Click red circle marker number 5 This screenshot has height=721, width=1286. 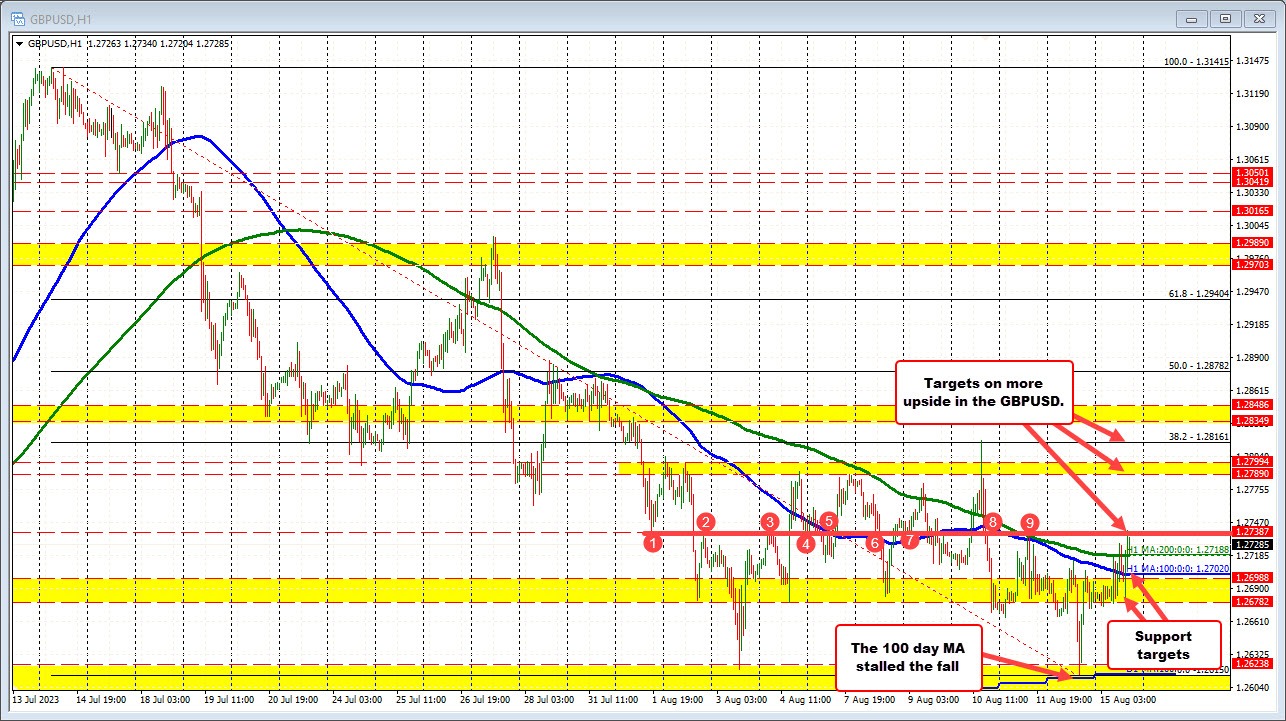(x=829, y=521)
